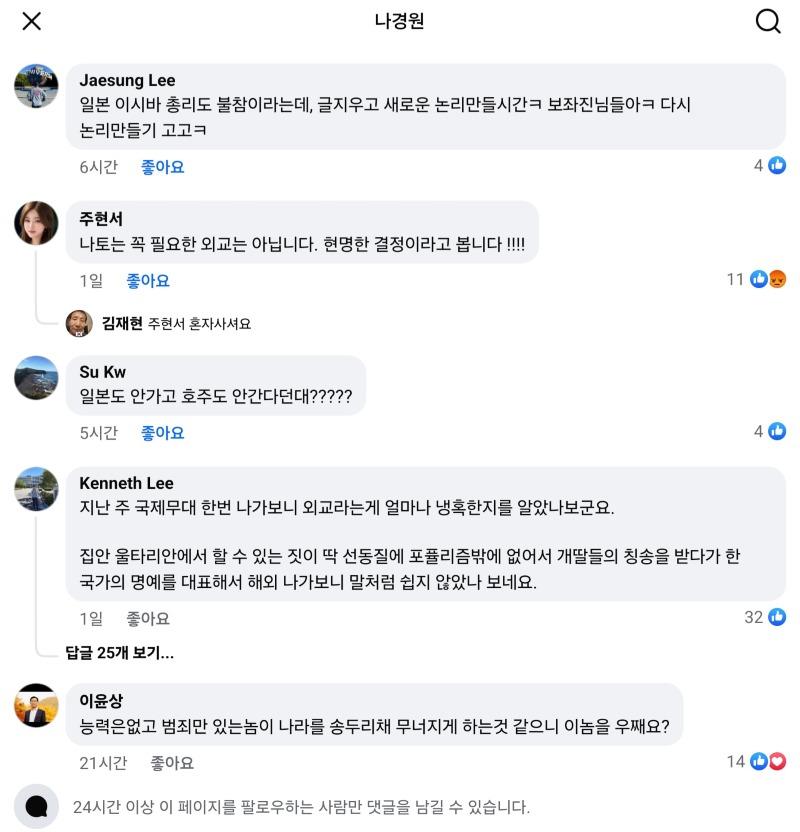Click the page profile icon beside the follower notice
The width and height of the screenshot is (800, 832).
click(x=35, y=806)
